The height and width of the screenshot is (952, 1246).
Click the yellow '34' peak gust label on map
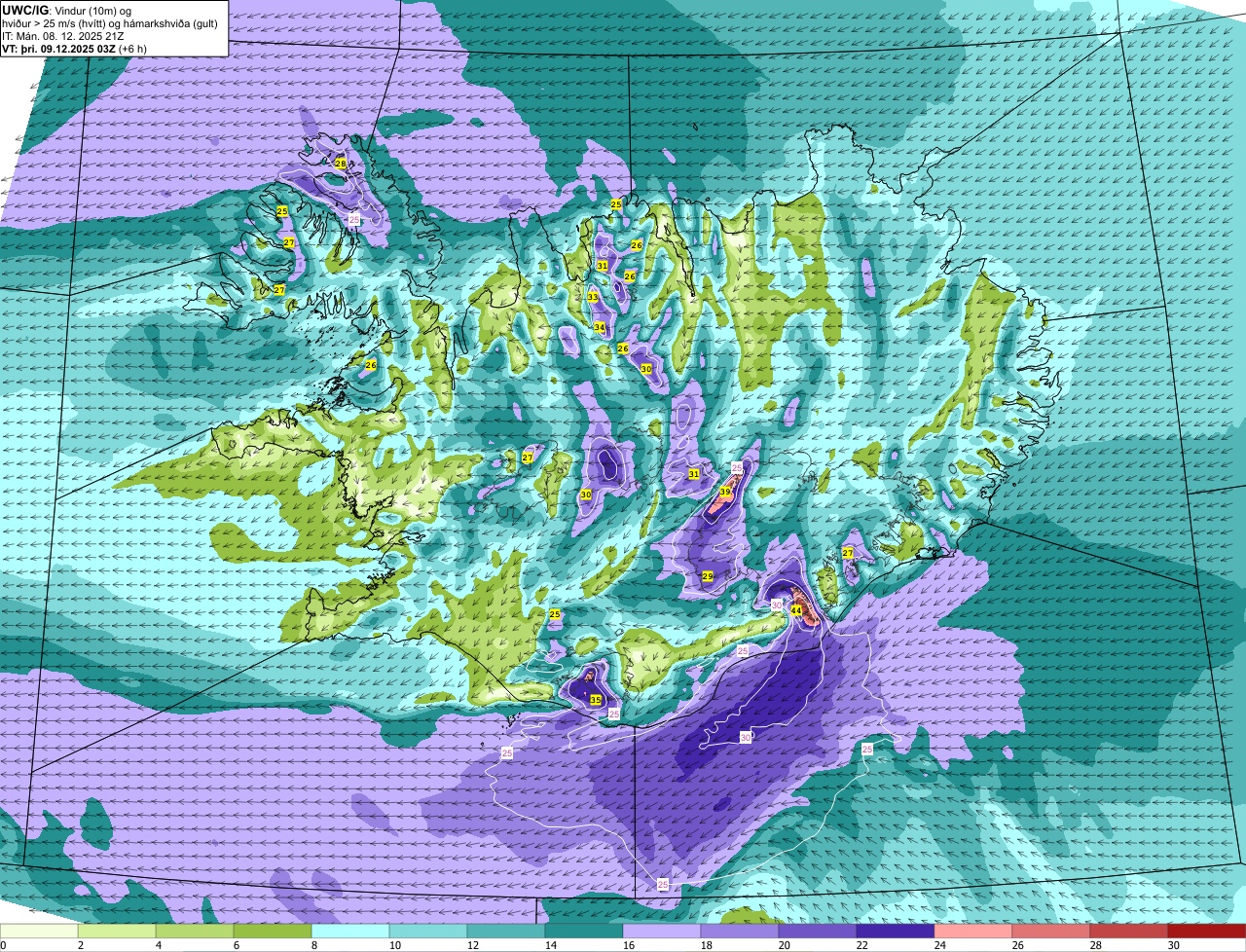pyautogui.click(x=600, y=327)
